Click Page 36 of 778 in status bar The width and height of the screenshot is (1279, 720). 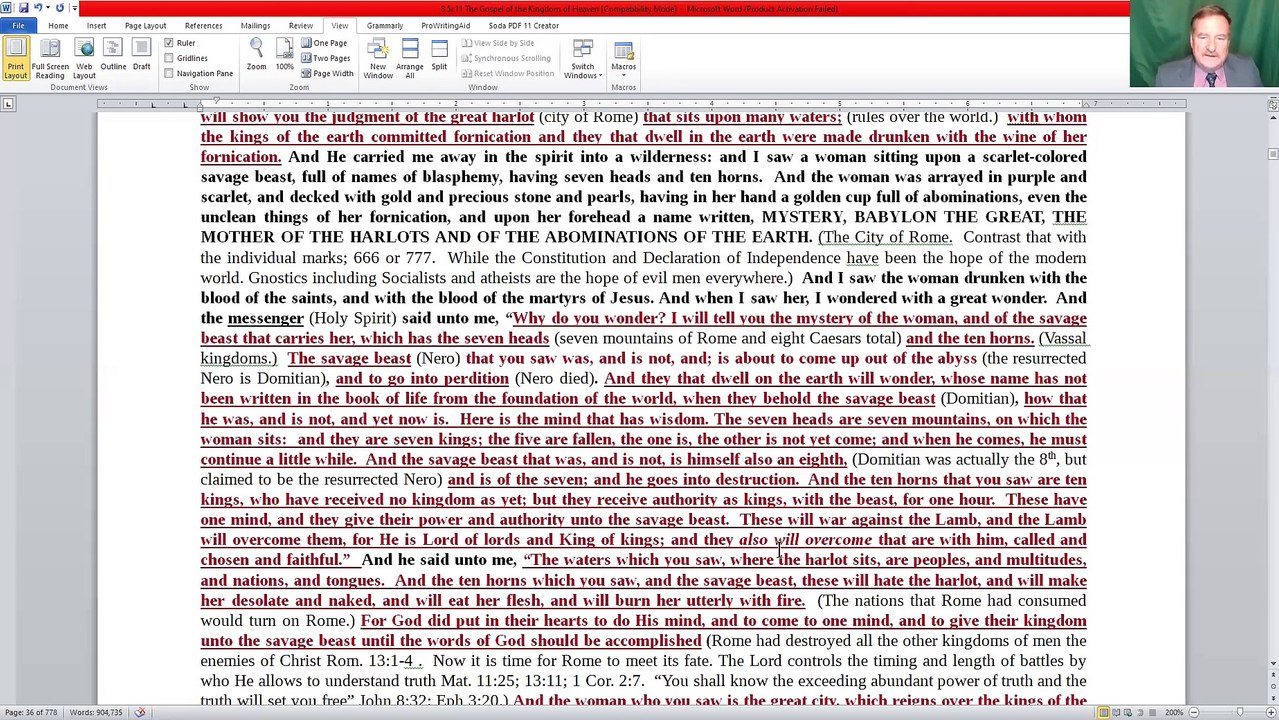click(x=33, y=712)
